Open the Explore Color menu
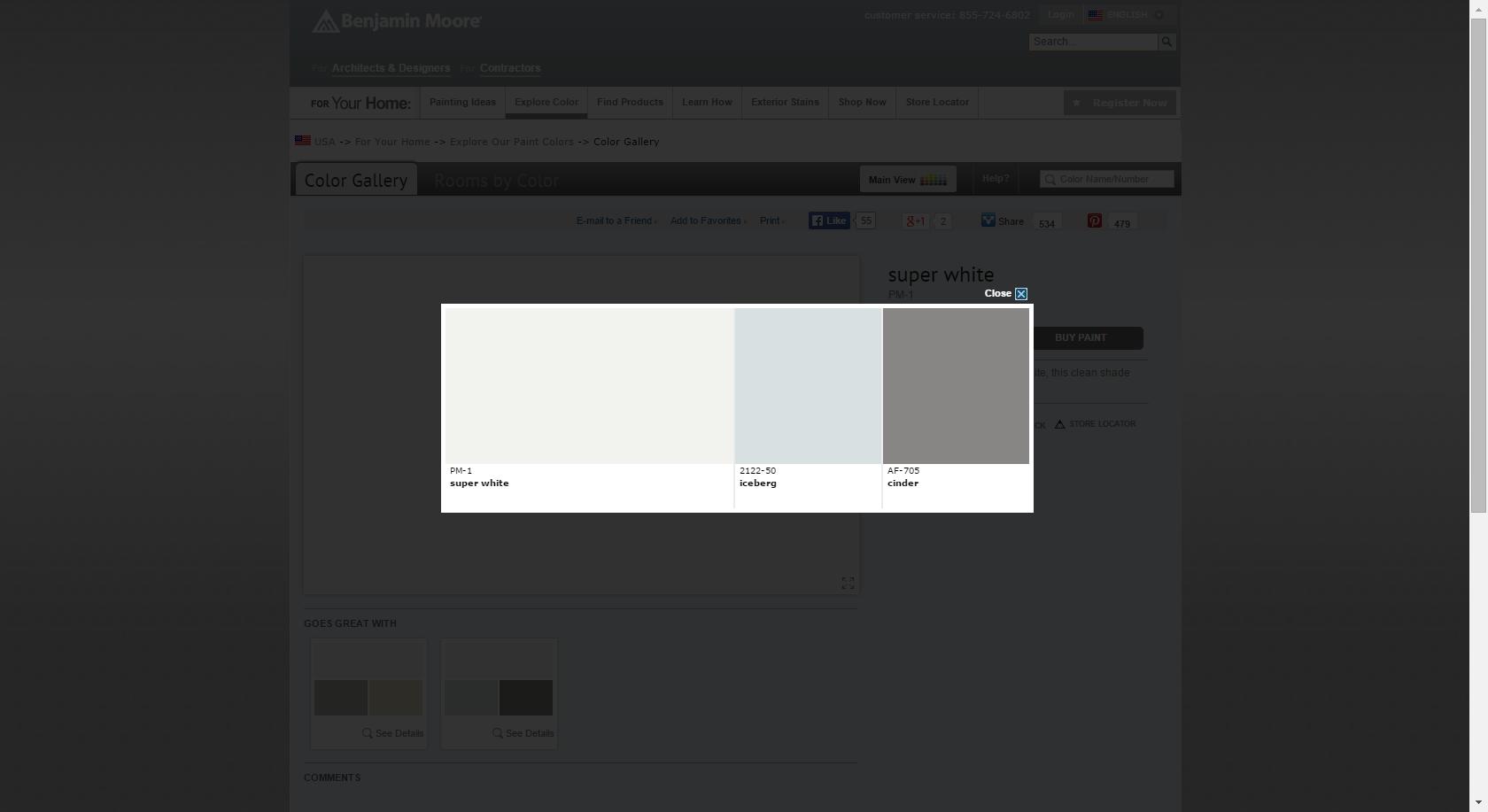This screenshot has width=1488, height=812. 546,103
